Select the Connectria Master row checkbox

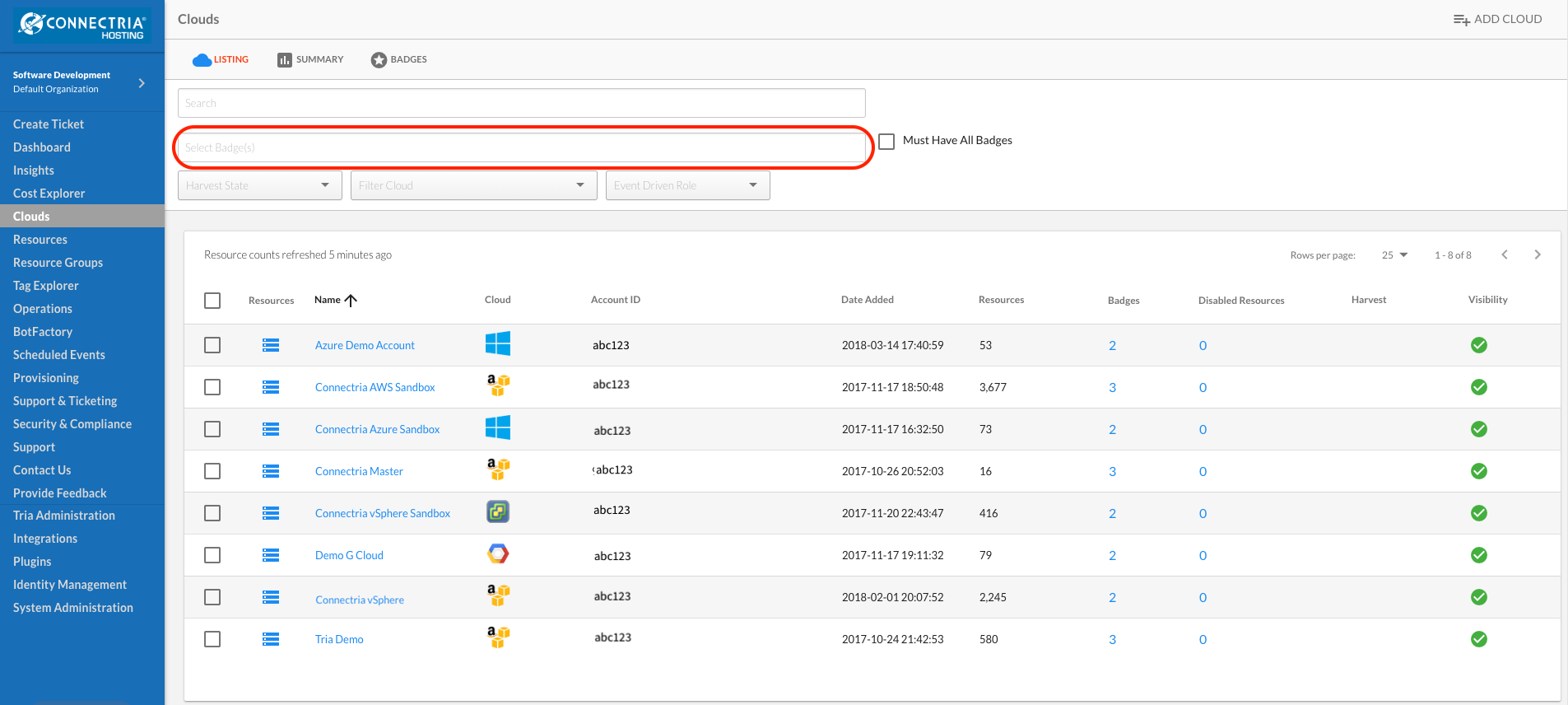pyautogui.click(x=212, y=471)
